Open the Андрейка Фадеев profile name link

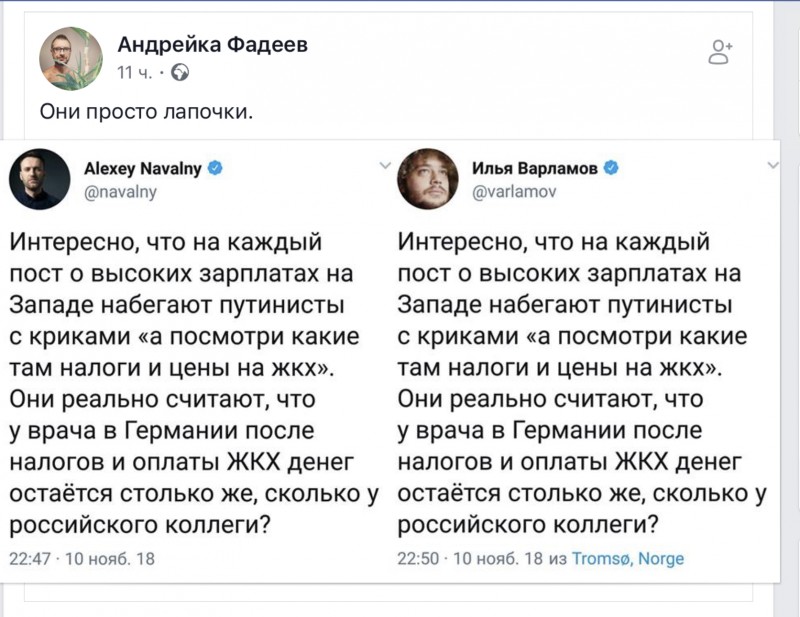213,44
